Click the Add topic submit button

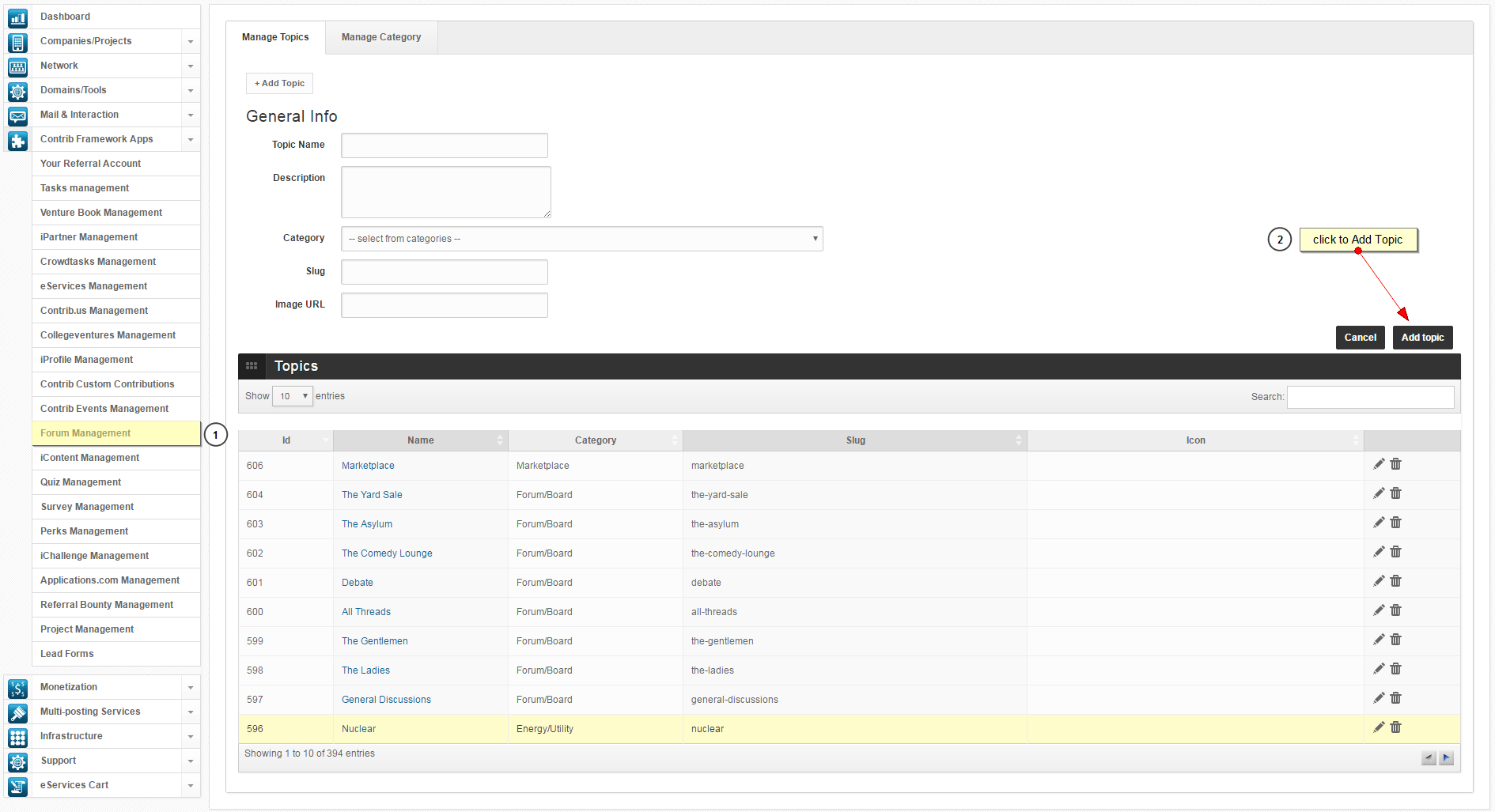(1422, 338)
